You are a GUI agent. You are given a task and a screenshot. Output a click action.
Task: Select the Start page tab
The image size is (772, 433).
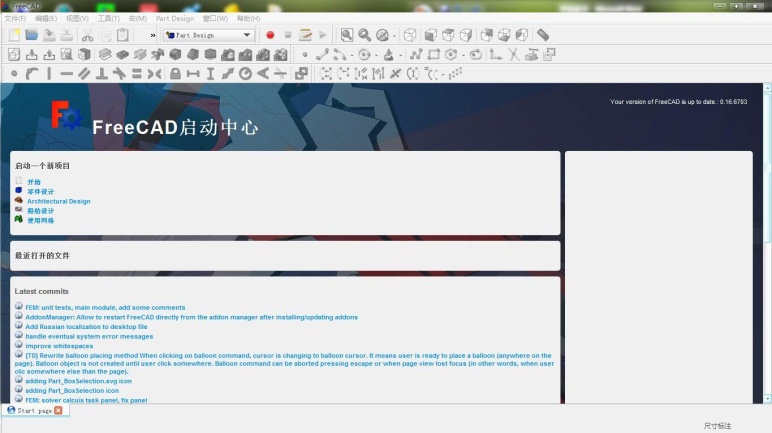pyautogui.click(x=34, y=410)
